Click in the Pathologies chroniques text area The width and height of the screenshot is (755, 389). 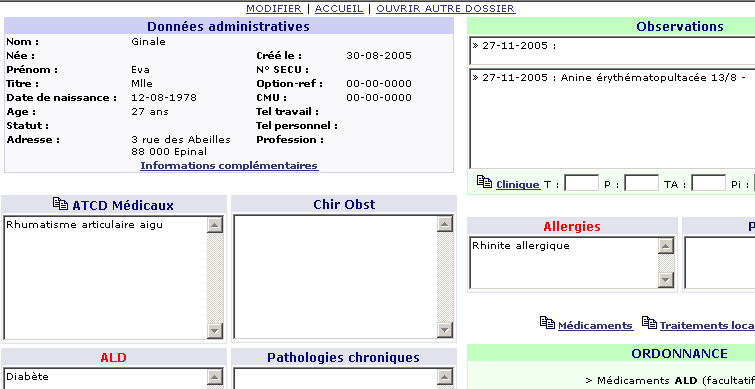[335, 379]
